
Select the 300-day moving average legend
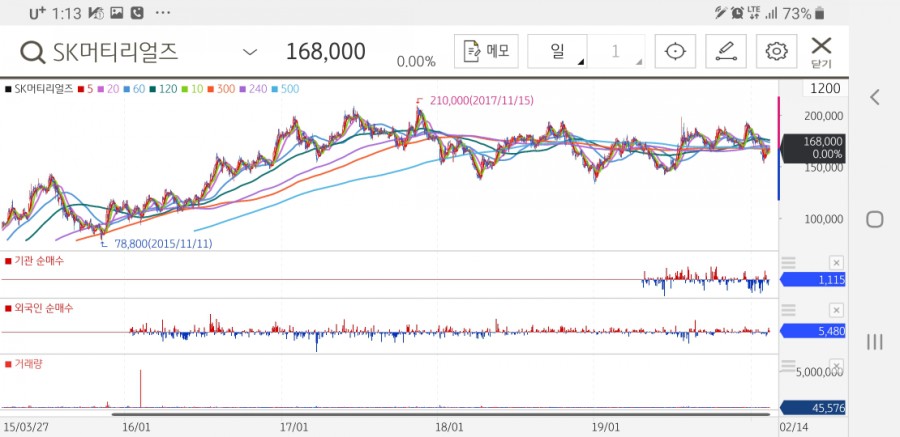(222, 89)
